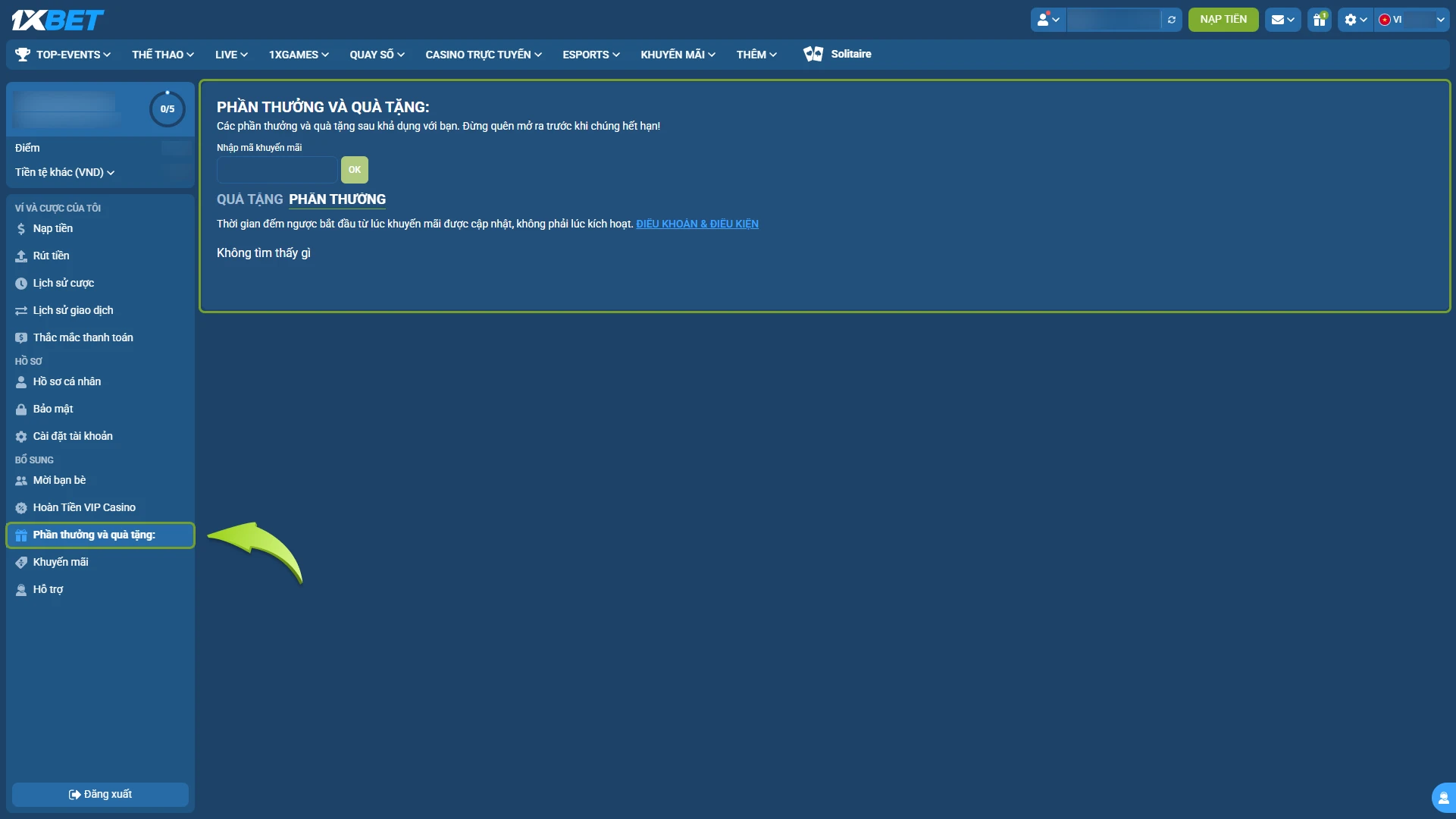Open Lịch sử cược in sidebar
The image size is (1456, 819).
pyautogui.click(x=100, y=284)
